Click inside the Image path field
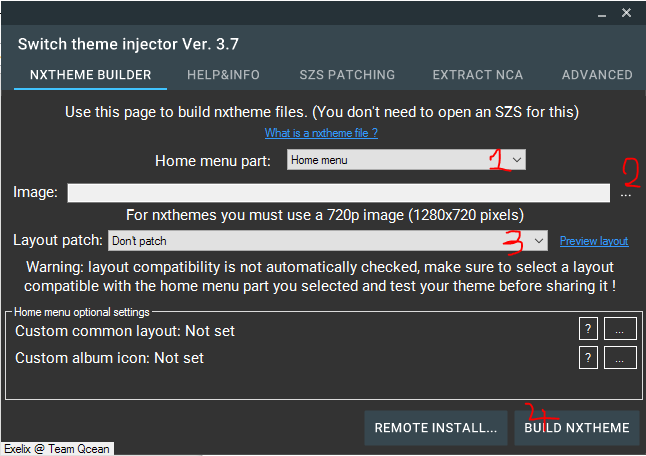 coord(339,193)
